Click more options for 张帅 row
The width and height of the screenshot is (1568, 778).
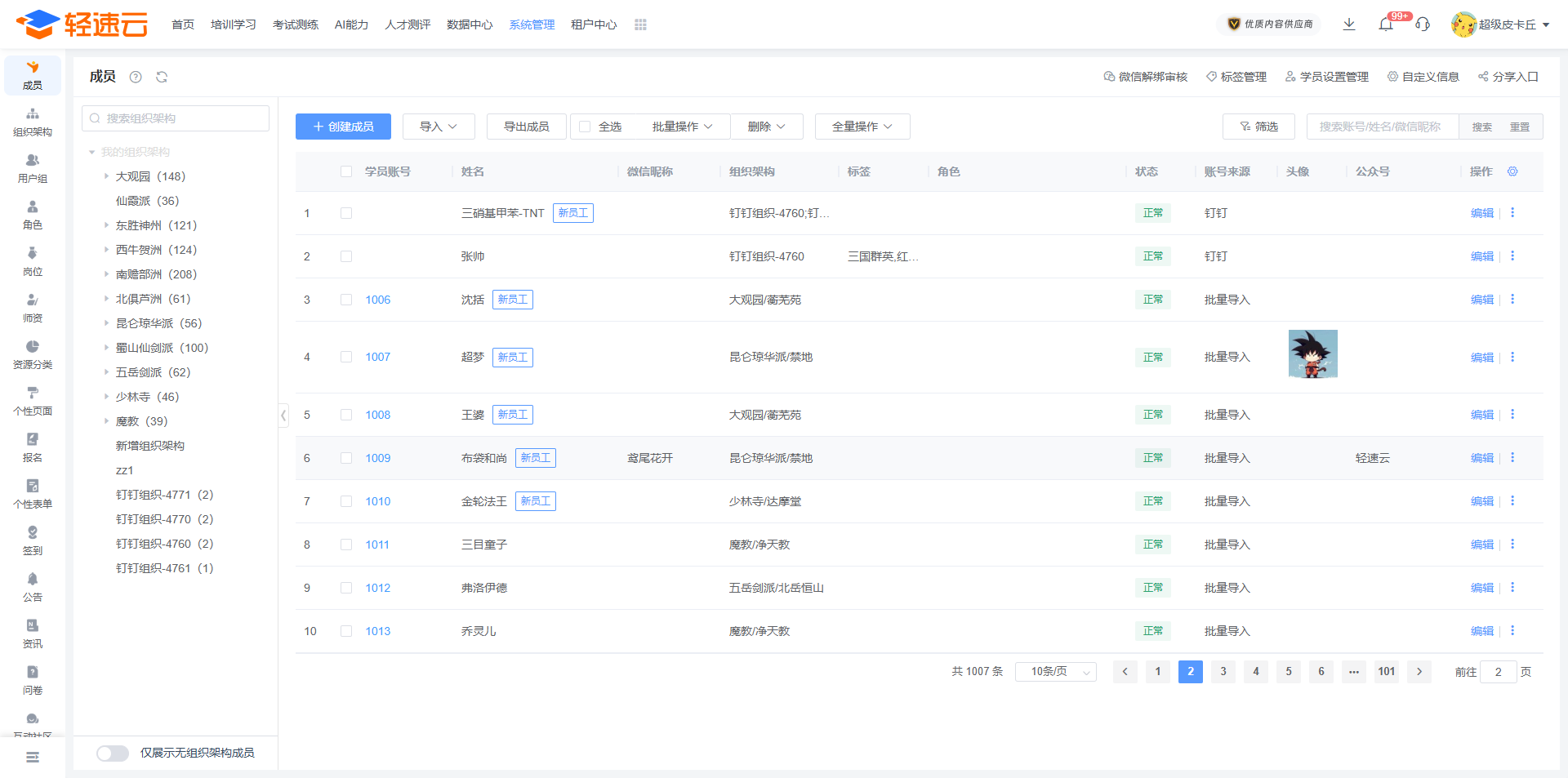(1512, 256)
